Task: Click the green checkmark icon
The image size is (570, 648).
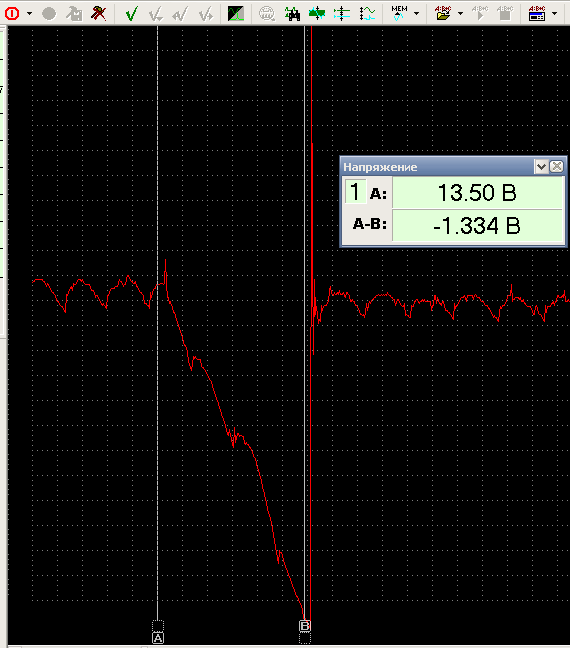Action: coord(131,14)
